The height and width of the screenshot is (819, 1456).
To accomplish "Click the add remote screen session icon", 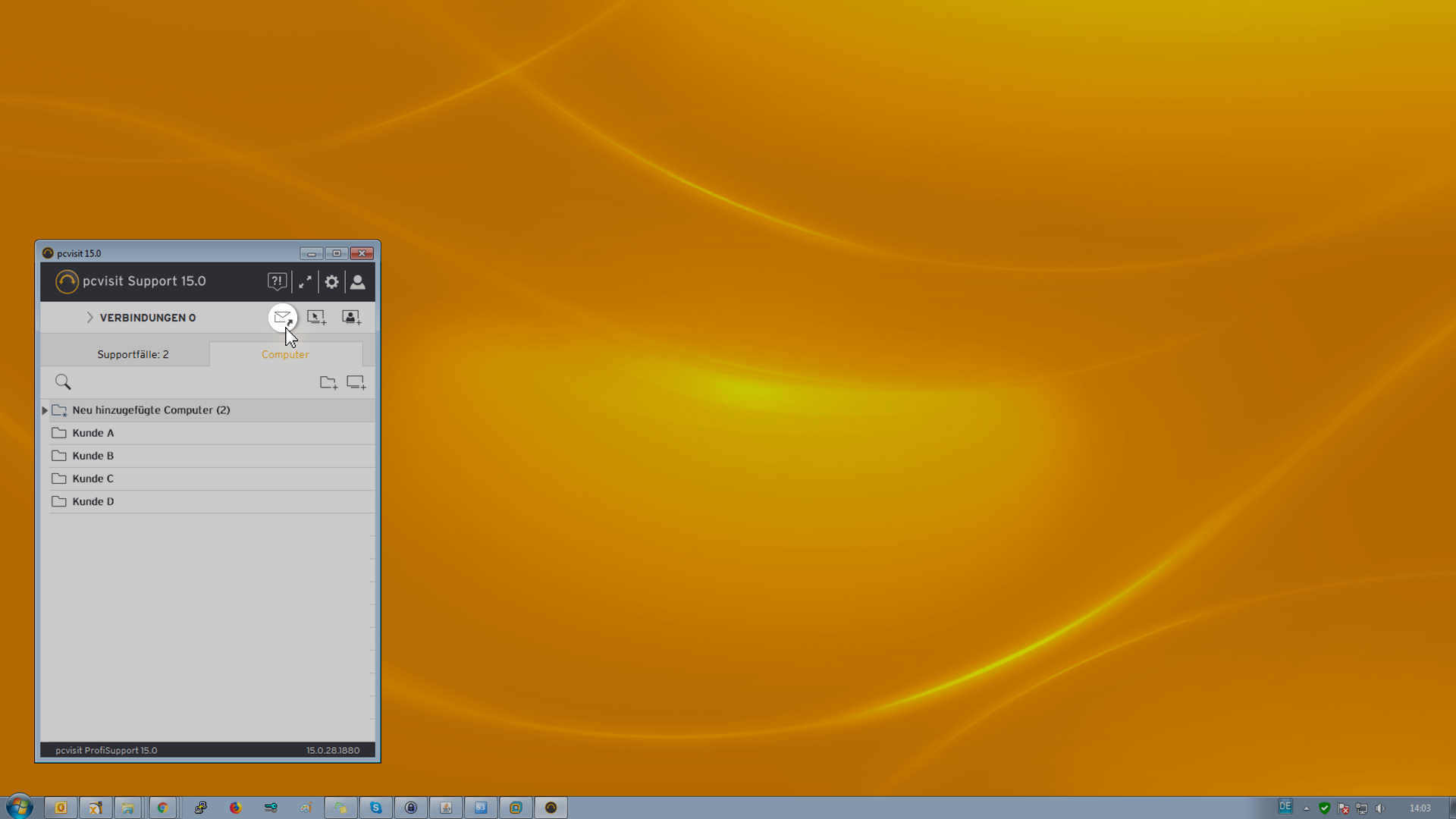I will [316, 317].
